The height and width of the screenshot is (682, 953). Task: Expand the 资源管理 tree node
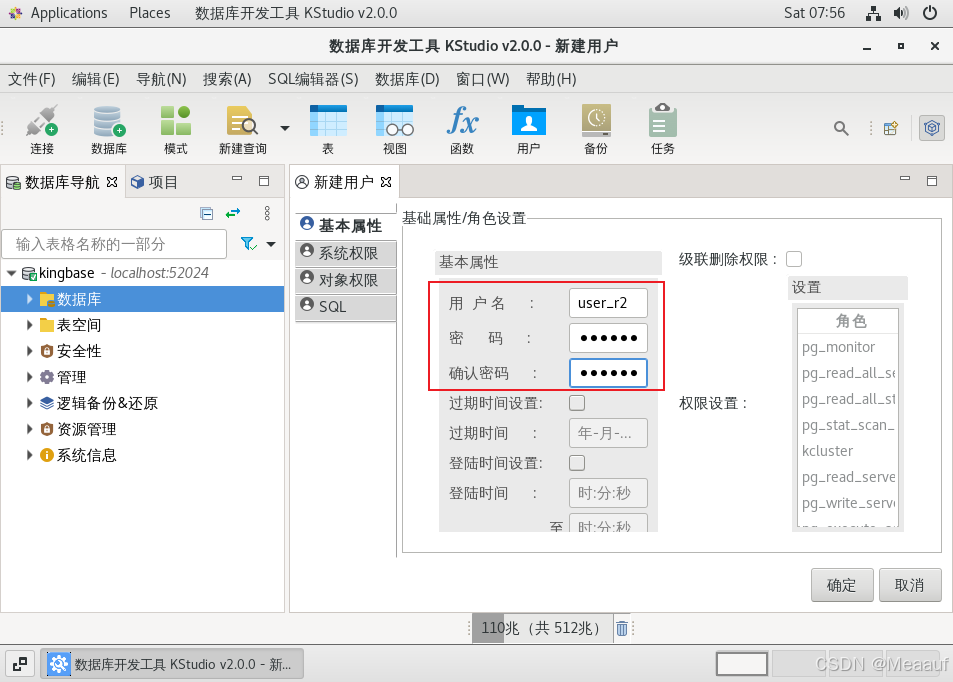29,429
